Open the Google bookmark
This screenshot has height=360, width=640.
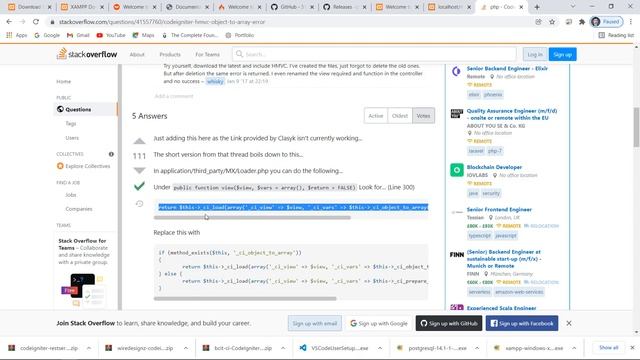pos(47,35)
